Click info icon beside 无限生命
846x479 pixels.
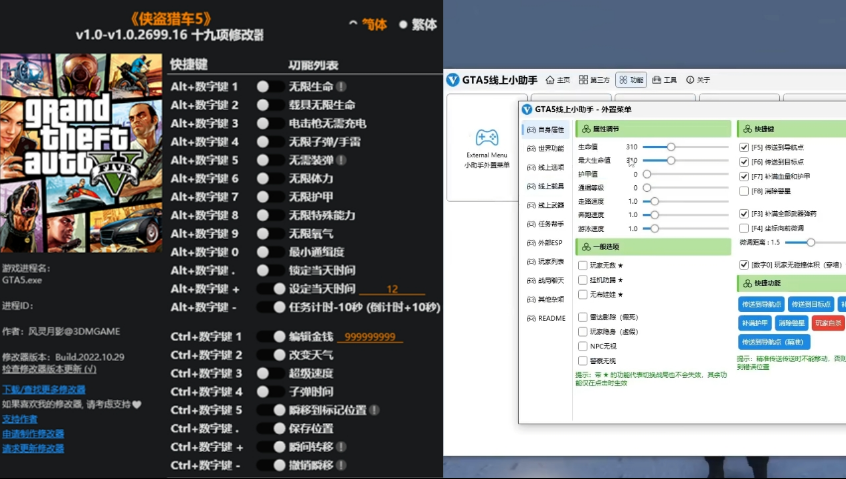341,86
